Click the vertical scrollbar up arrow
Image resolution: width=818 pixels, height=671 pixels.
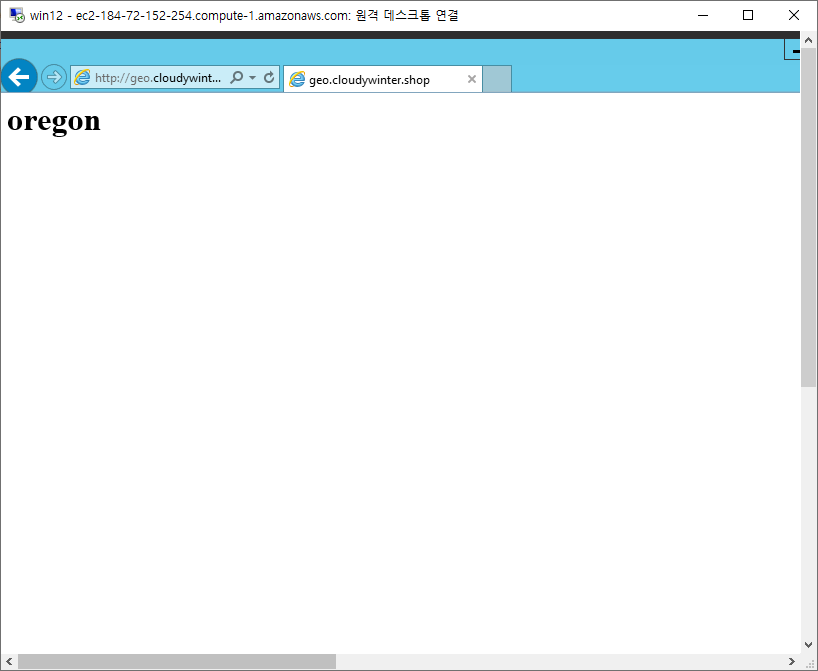(809, 40)
